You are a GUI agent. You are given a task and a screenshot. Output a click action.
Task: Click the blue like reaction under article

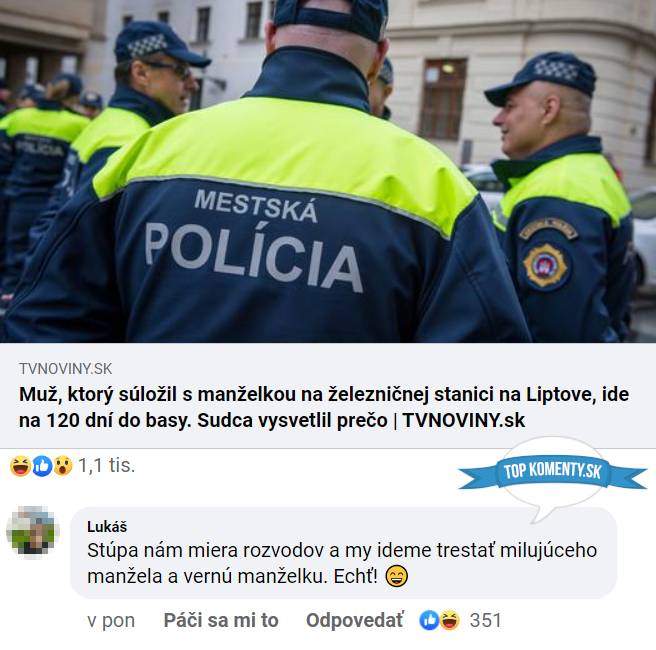pos(42,466)
